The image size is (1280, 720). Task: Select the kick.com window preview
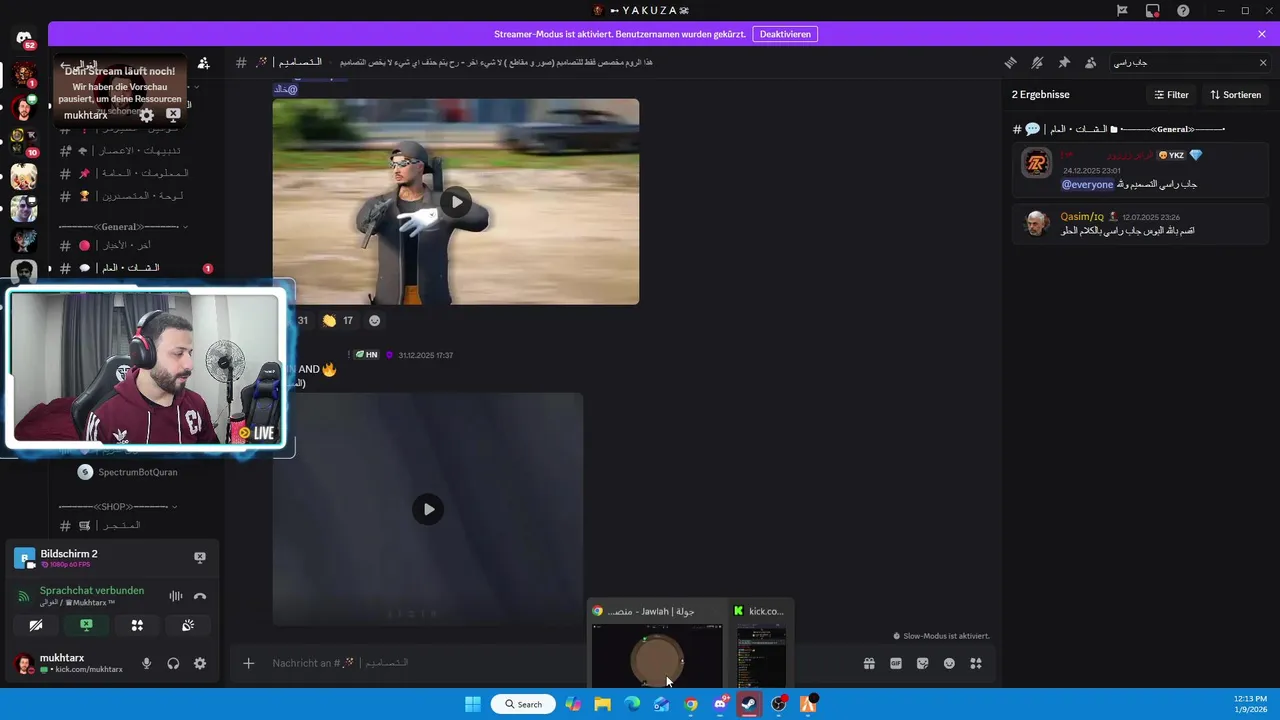click(x=760, y=645)
